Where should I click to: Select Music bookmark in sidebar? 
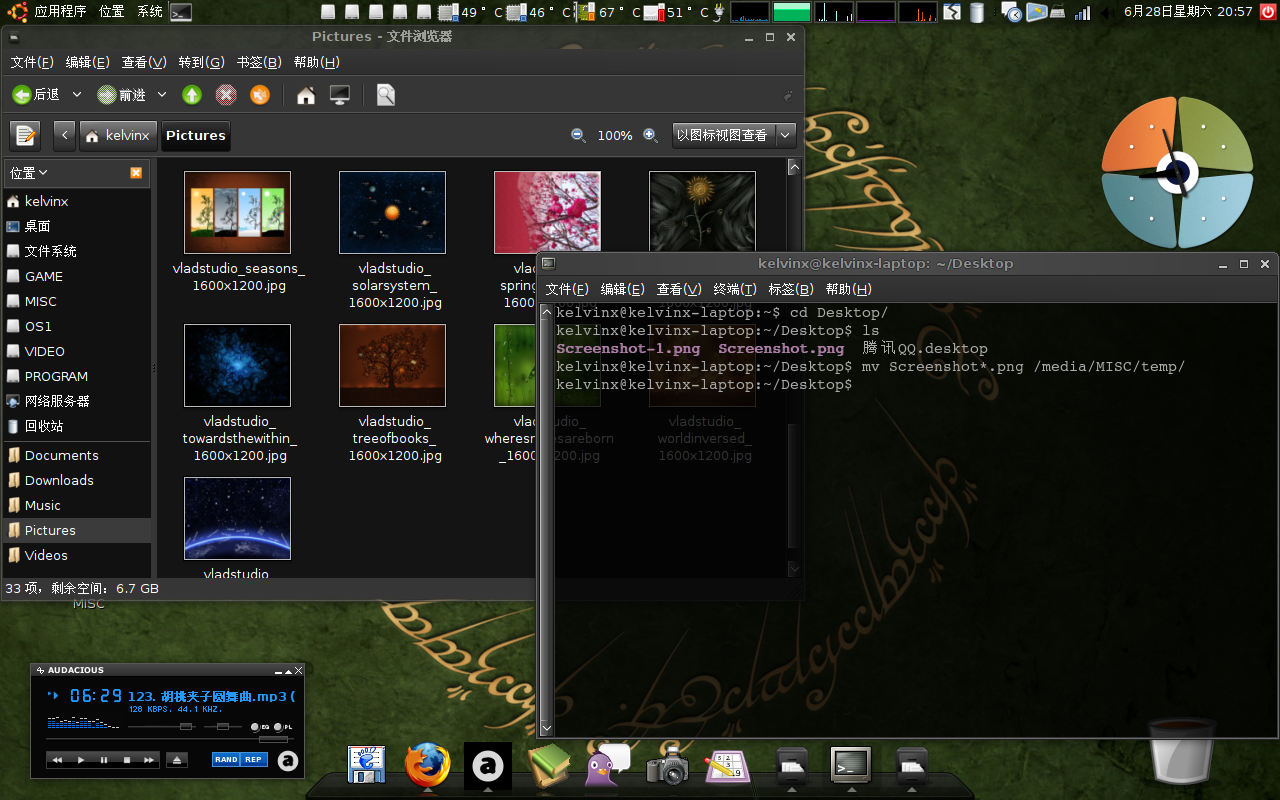click(78, 505)
